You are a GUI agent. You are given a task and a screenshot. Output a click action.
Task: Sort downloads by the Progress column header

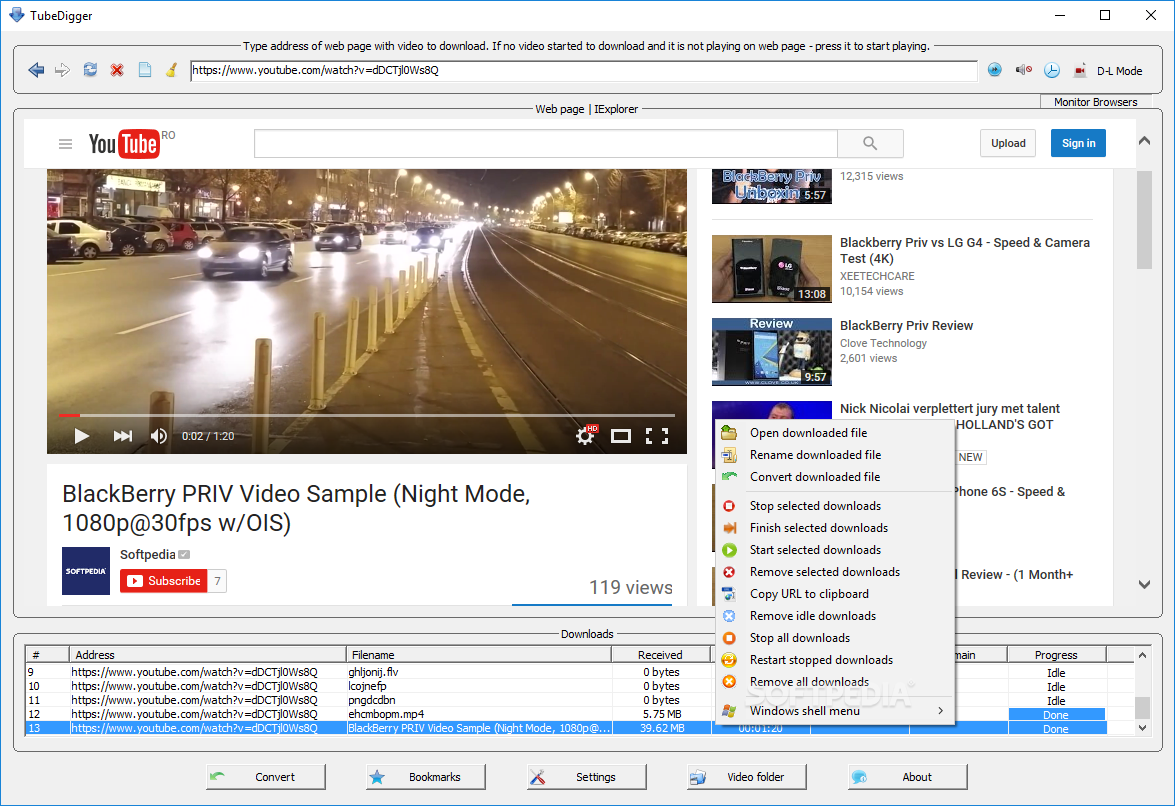point(1056,655)
